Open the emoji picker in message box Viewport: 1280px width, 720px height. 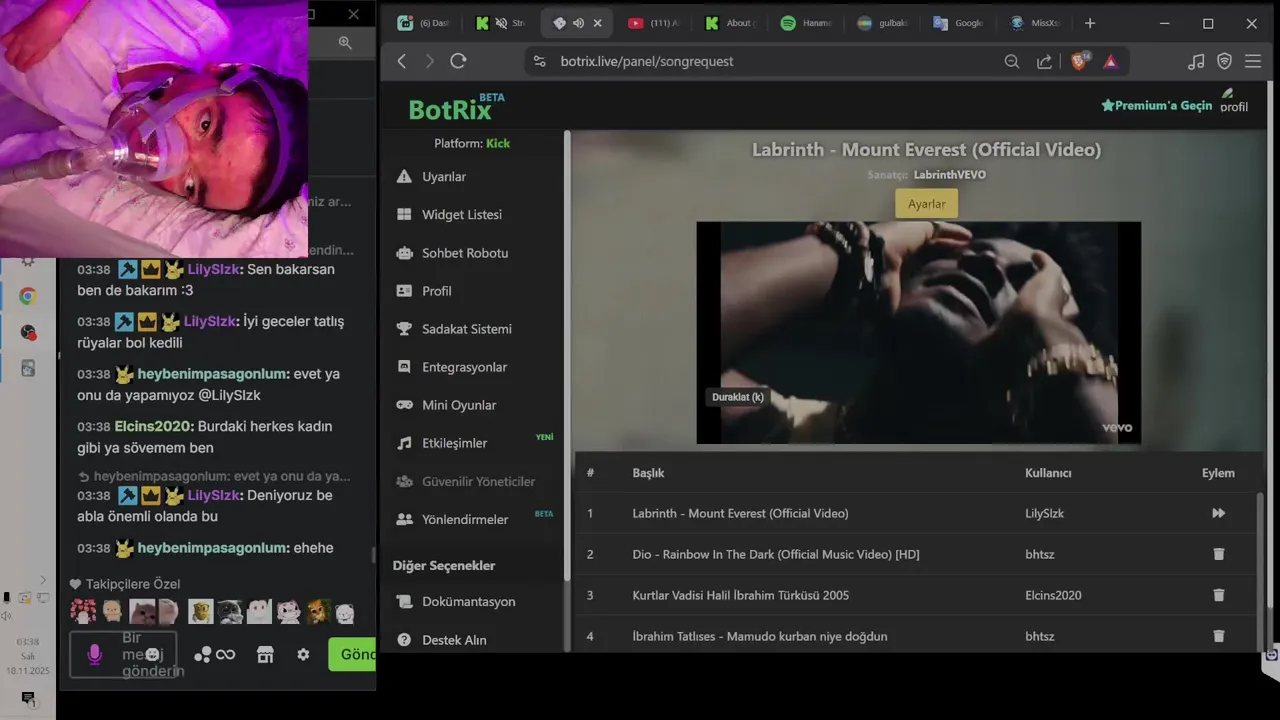152,654
